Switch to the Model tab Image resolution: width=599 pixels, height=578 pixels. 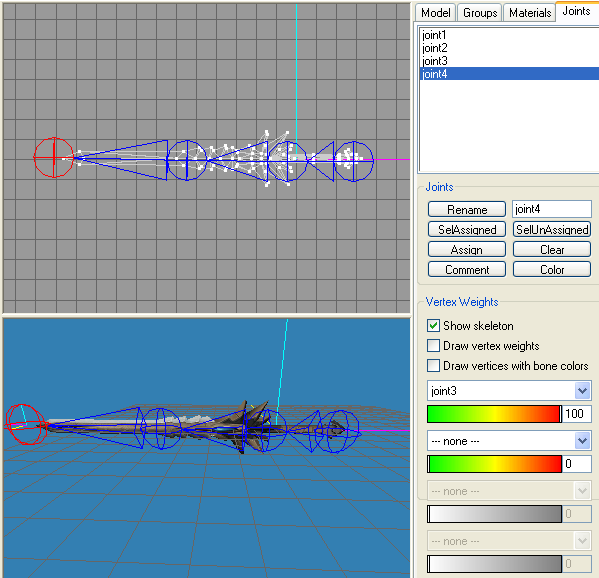click(x=435, y=13)
